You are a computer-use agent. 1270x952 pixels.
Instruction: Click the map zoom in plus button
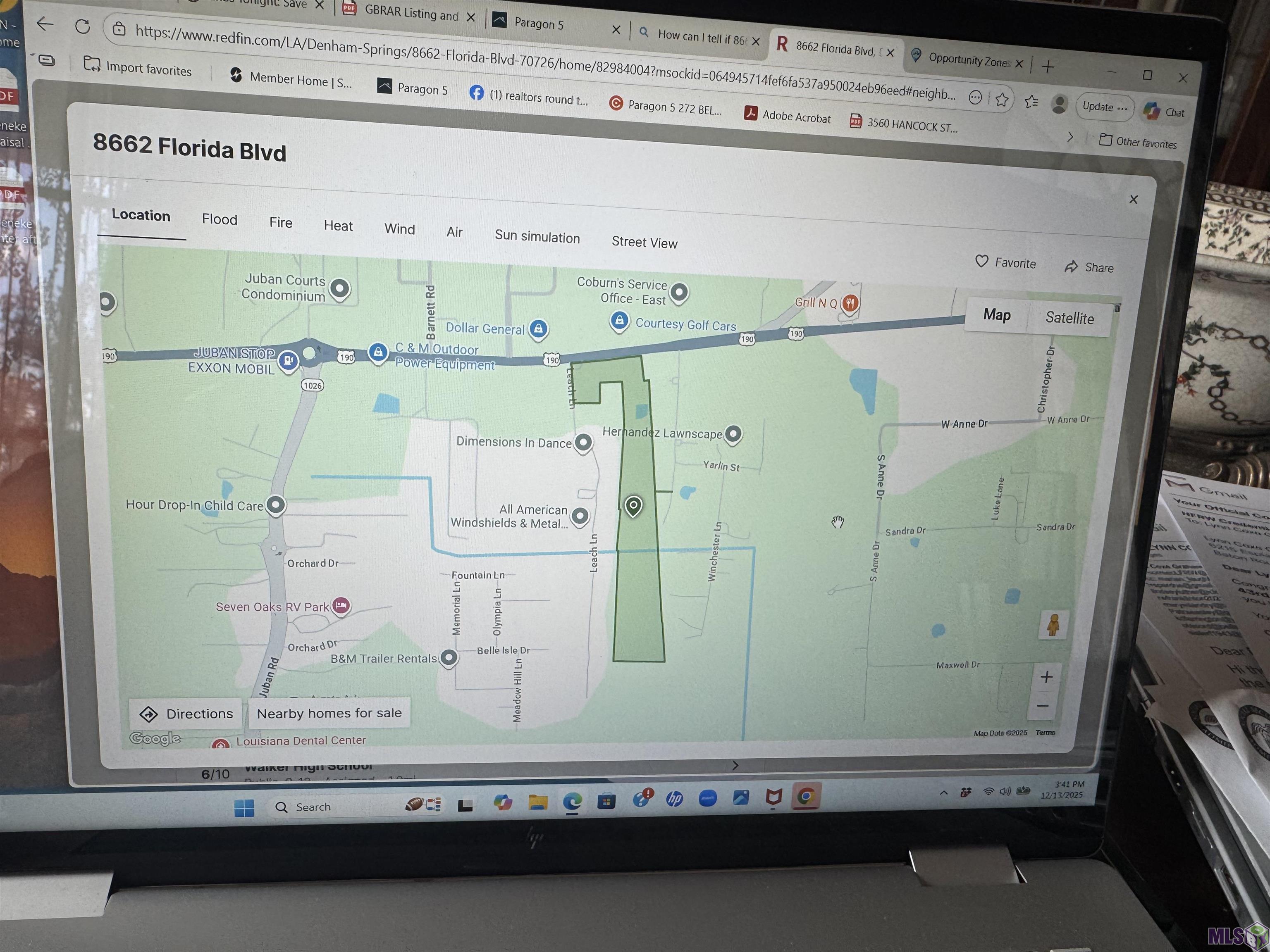(x=1046, y=677)
